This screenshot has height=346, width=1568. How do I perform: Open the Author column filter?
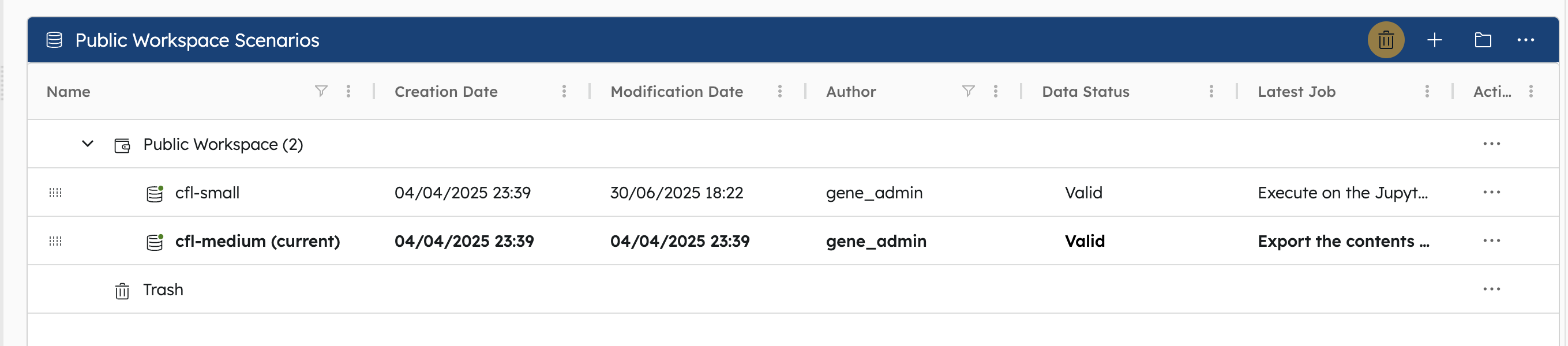pos(968,91)
